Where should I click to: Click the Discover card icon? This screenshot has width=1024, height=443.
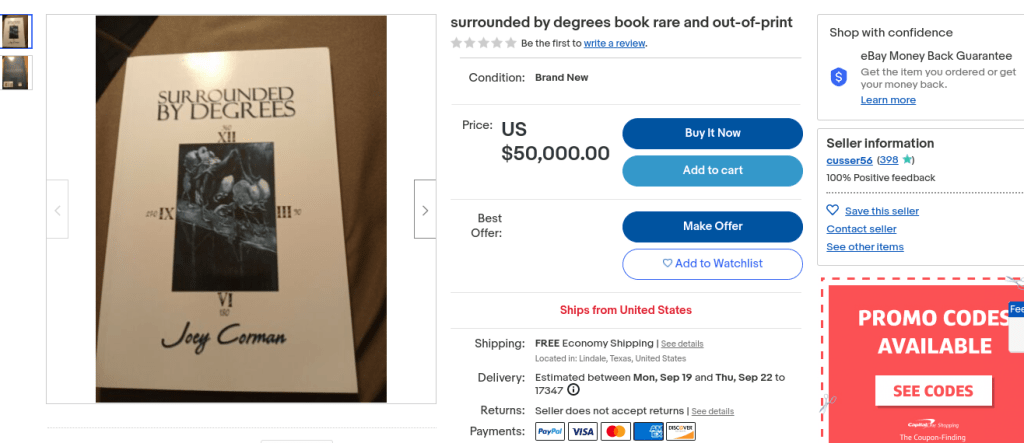click(x=680, y=432)
